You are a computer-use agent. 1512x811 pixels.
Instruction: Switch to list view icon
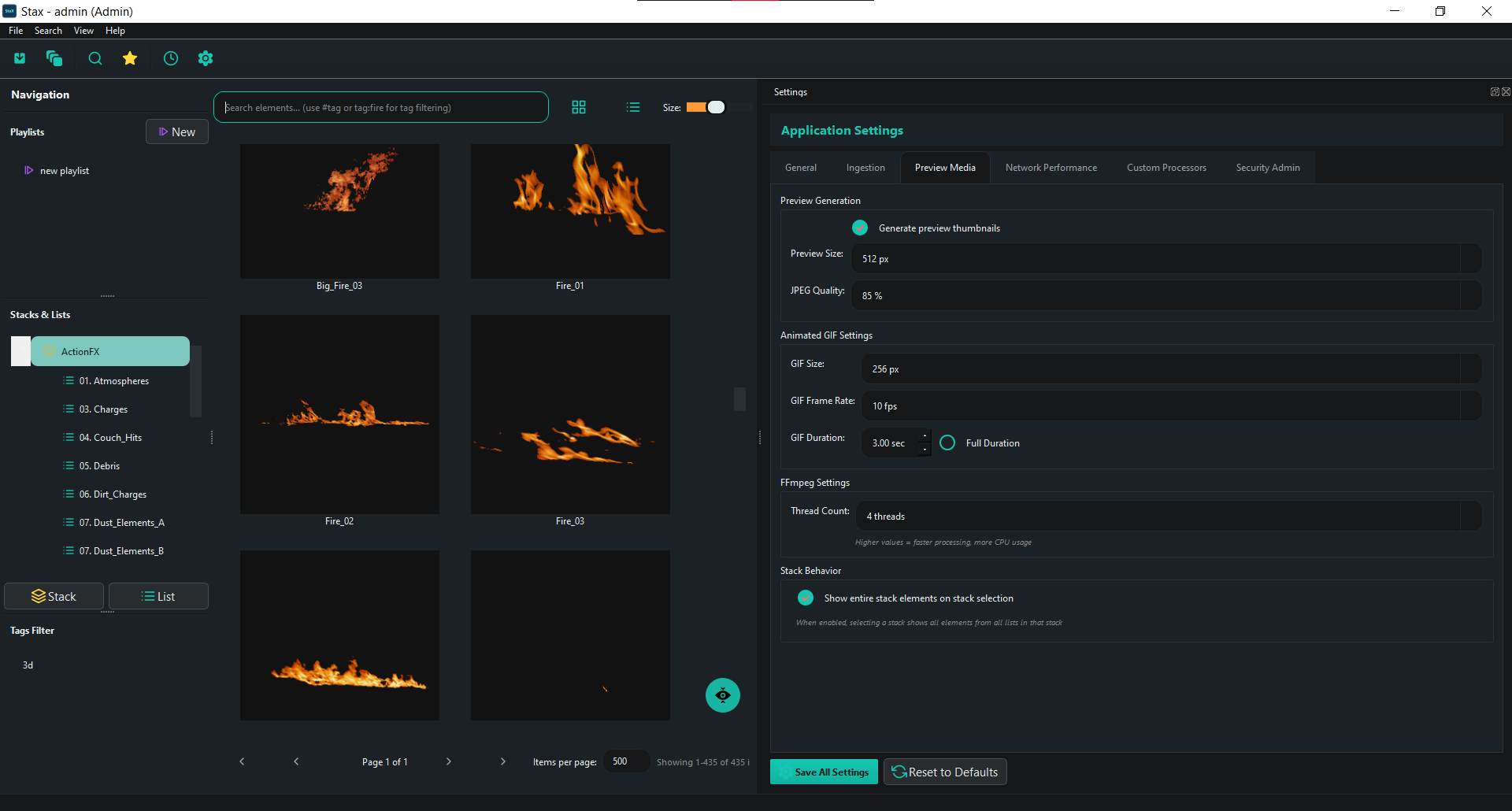pos(633,107)
